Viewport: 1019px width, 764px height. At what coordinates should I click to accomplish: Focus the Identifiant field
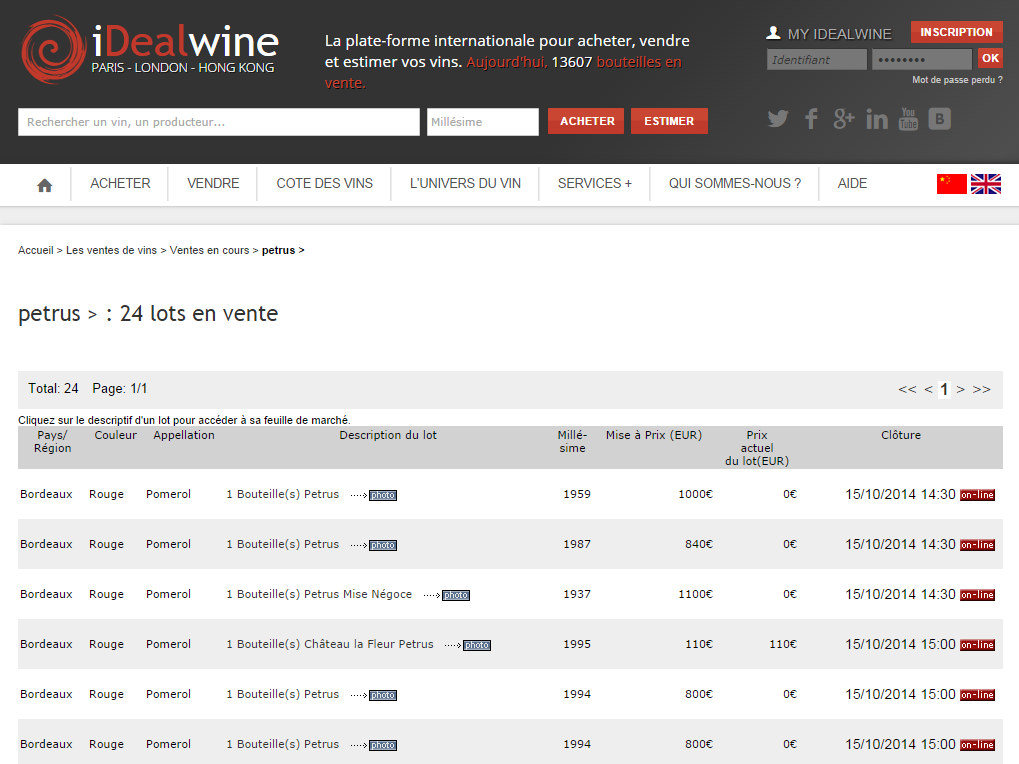(x=817, y=59)
